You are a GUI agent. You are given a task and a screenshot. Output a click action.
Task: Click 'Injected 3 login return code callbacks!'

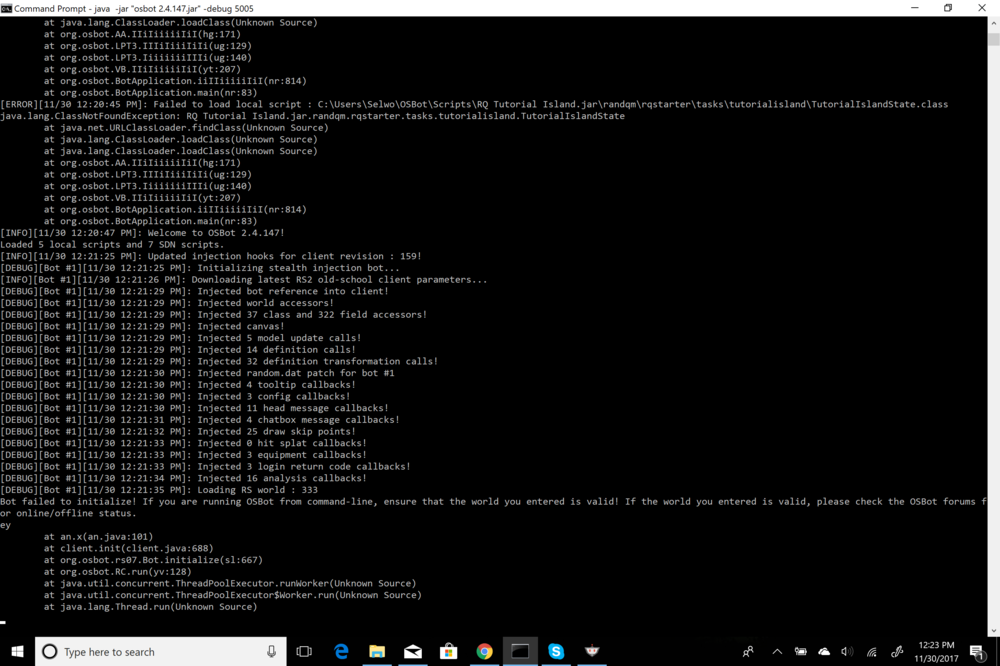point(205,466)
